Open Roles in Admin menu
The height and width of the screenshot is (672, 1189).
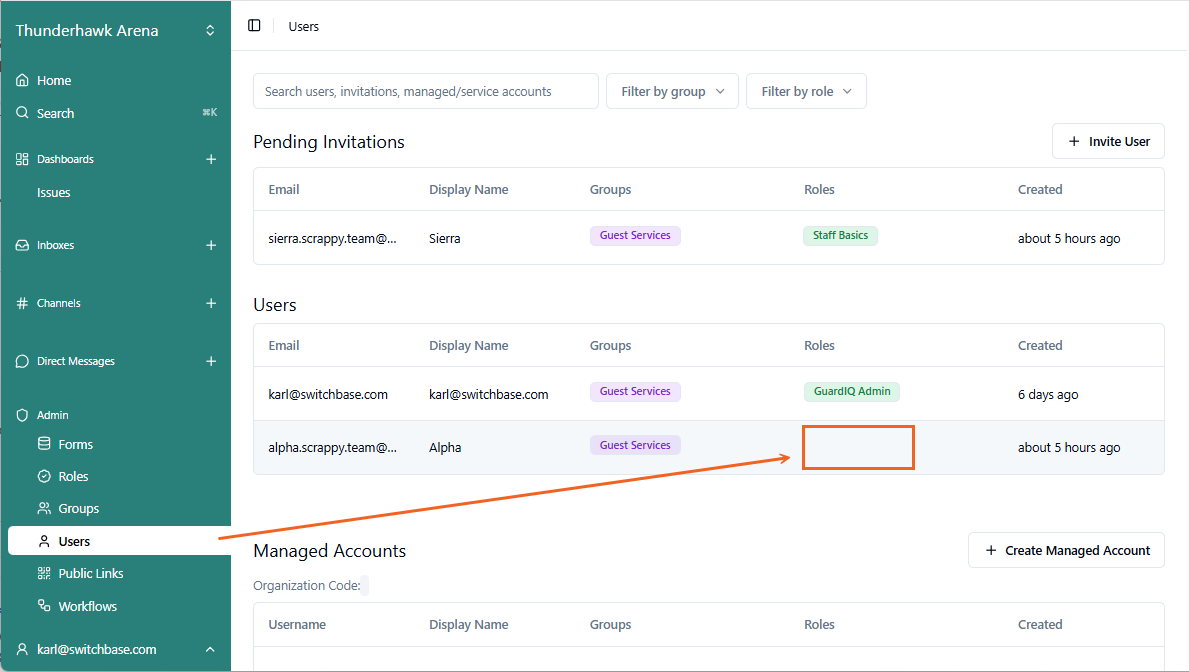pos(73,476)
